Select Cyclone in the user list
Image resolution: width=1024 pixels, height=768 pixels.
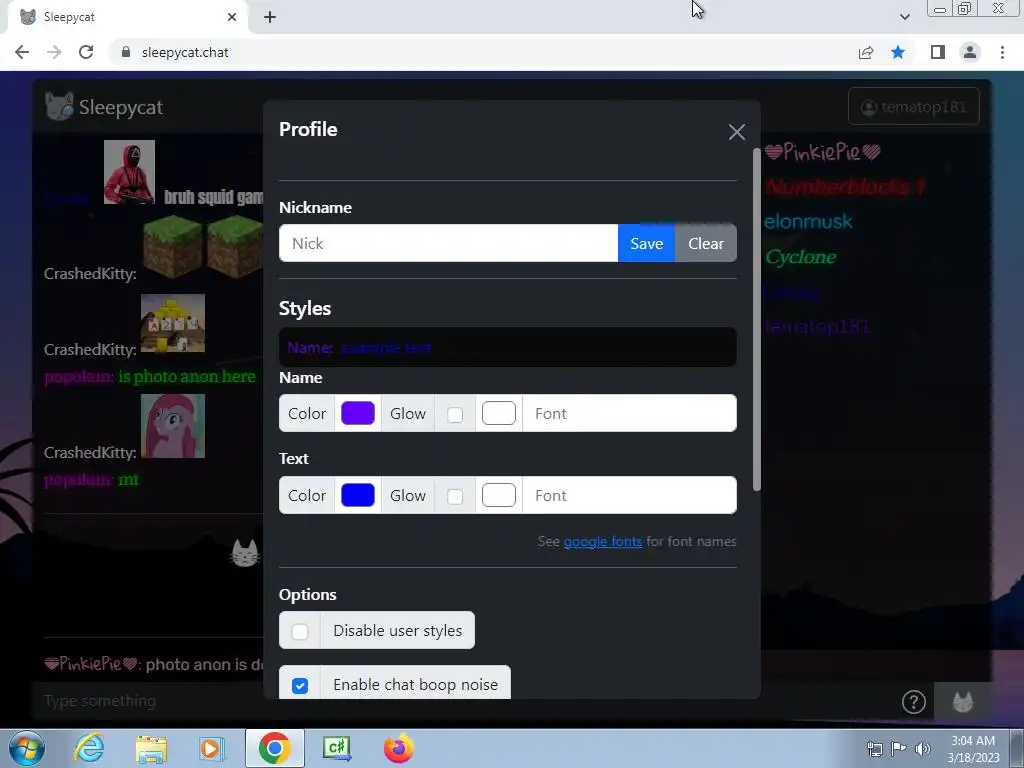801,257
